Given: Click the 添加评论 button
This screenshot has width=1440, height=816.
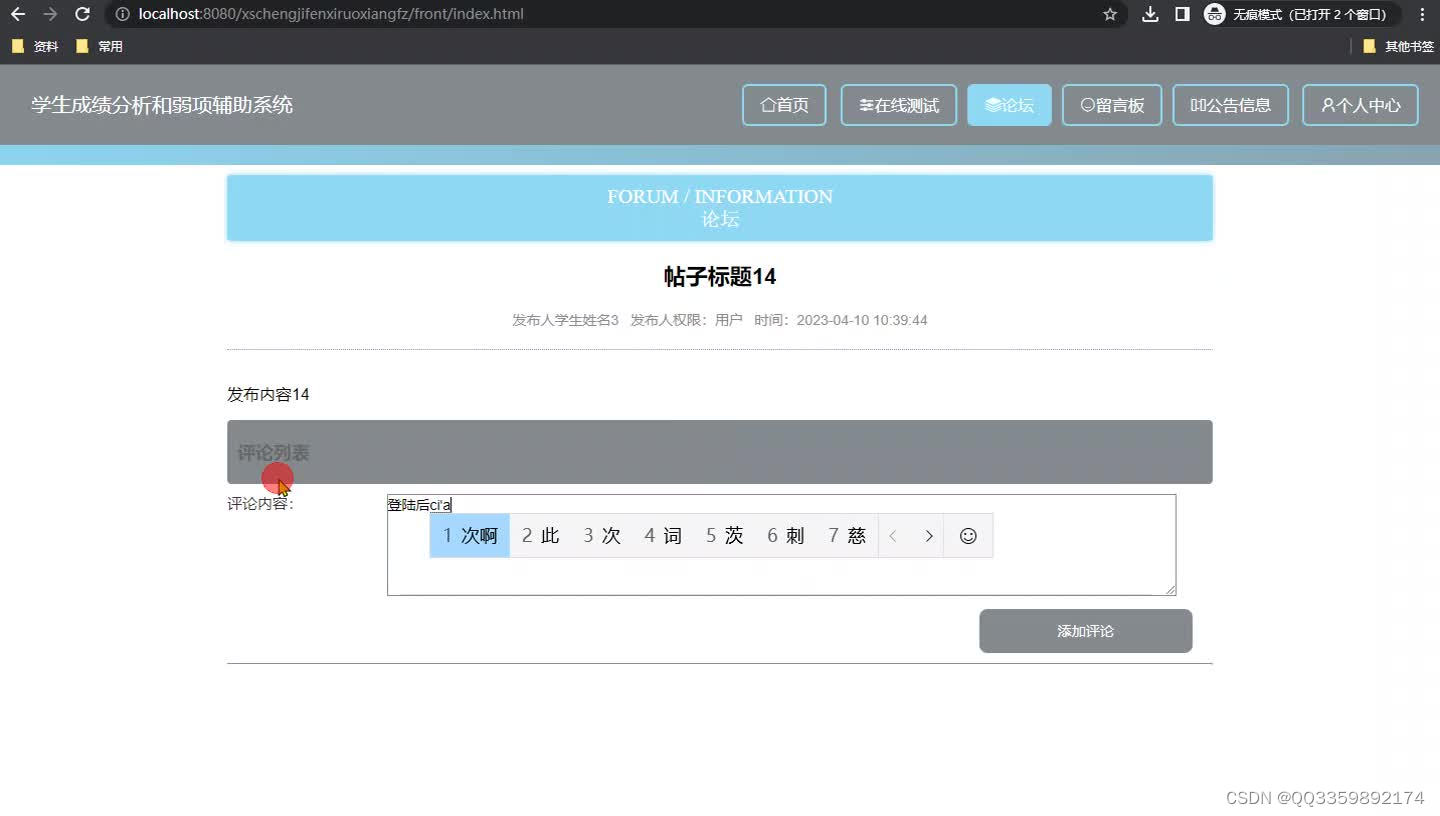Looking at the screenshot, I should coord(1085,631).
